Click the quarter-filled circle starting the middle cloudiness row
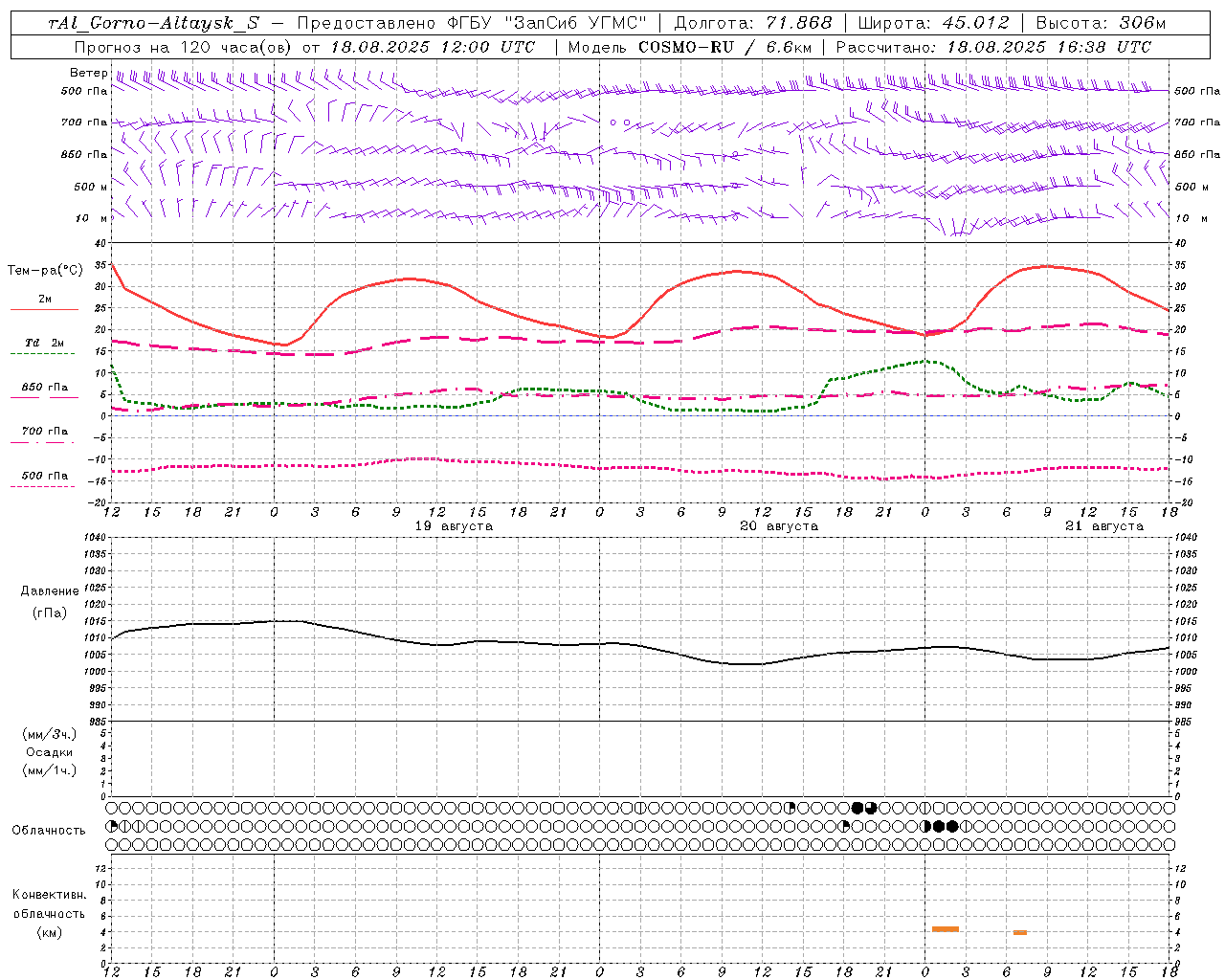This screenshot has width=1225, height=980. click(112, 826)
